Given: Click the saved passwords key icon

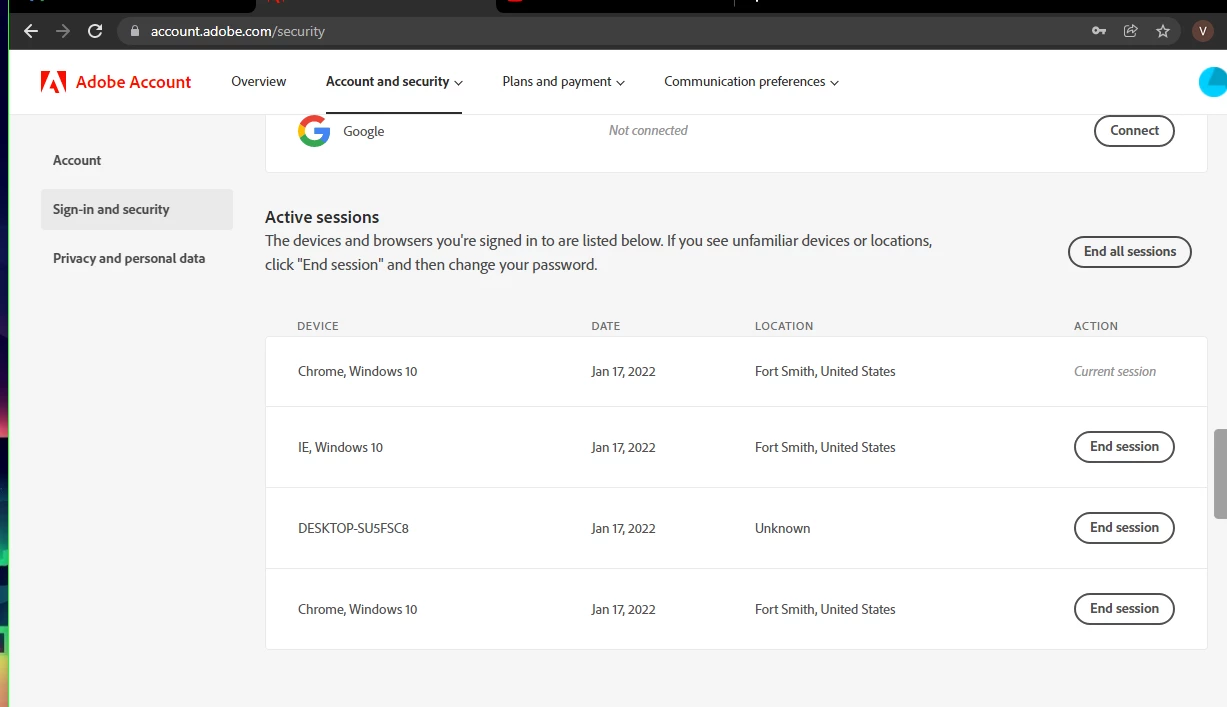Looking at the screenshot, I should pyautogui.click(x=1099, y=31).
